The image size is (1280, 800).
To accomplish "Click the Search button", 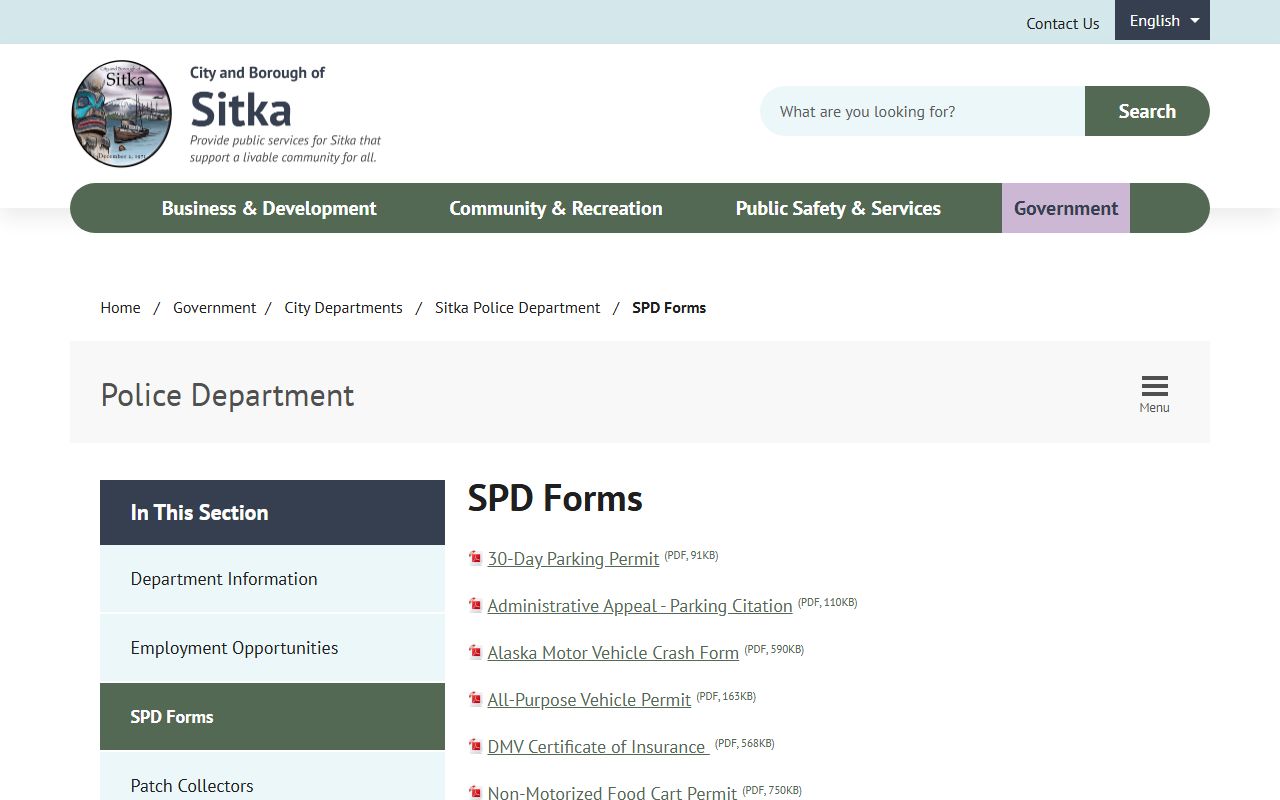I will coord(1147,111).
